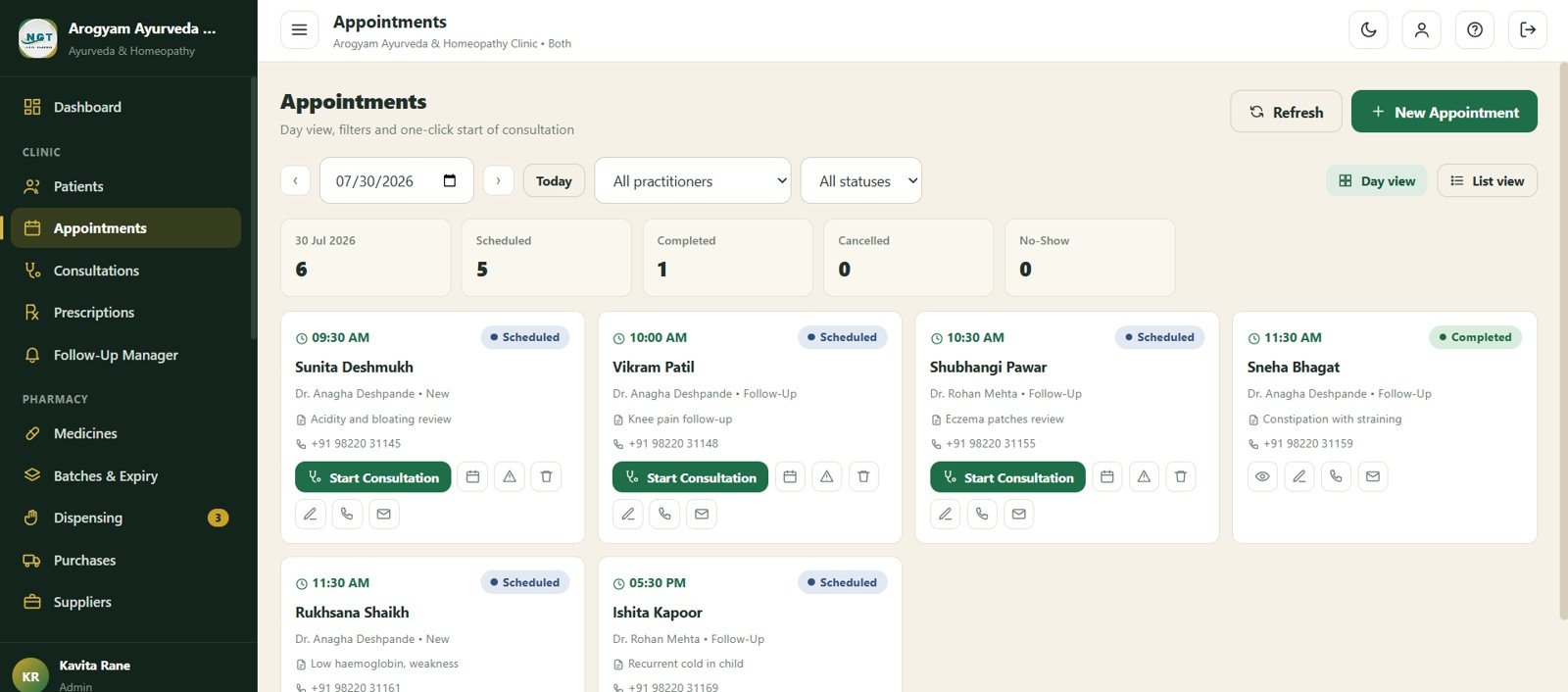
Task: Open Consultations in the sidebar
Action: tap(125, 271)
